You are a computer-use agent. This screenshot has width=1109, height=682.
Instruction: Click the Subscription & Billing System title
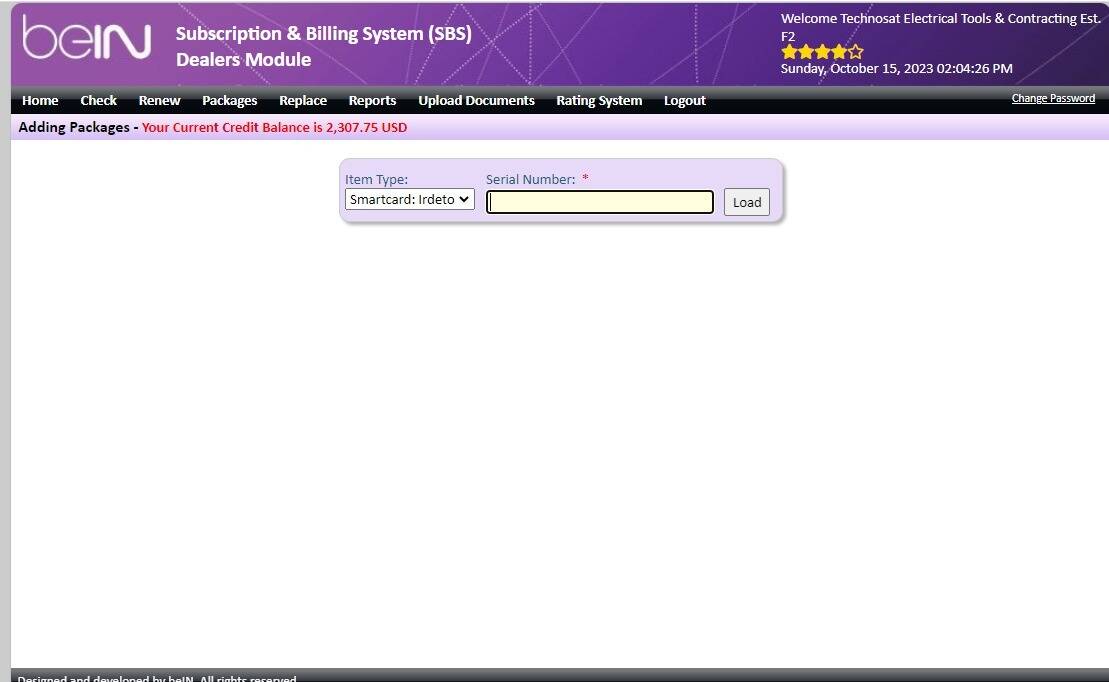(x=323, y=34)
